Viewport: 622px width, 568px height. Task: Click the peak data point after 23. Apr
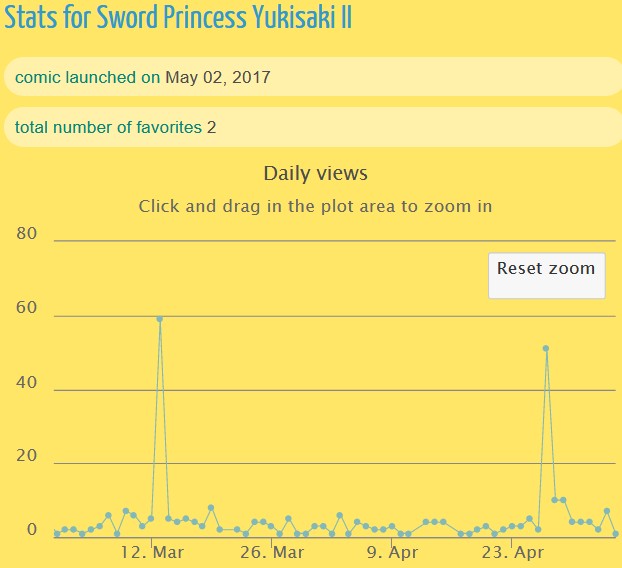[x=546, y=349]
